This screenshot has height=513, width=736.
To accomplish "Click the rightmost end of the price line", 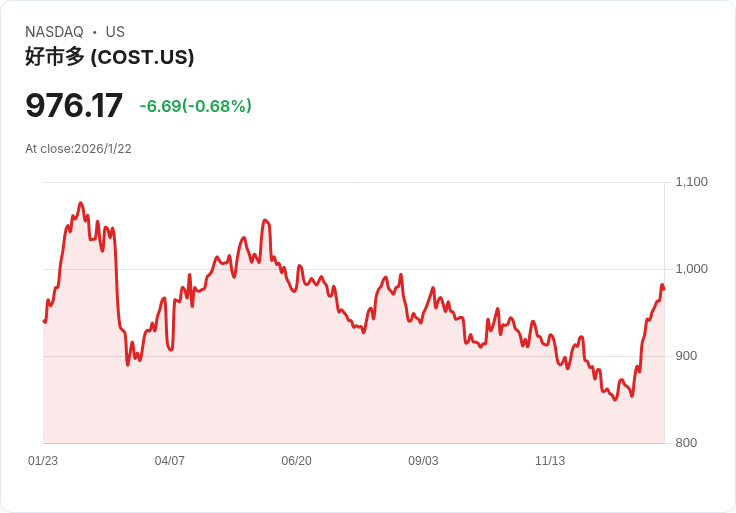I will tap(663, 289).
